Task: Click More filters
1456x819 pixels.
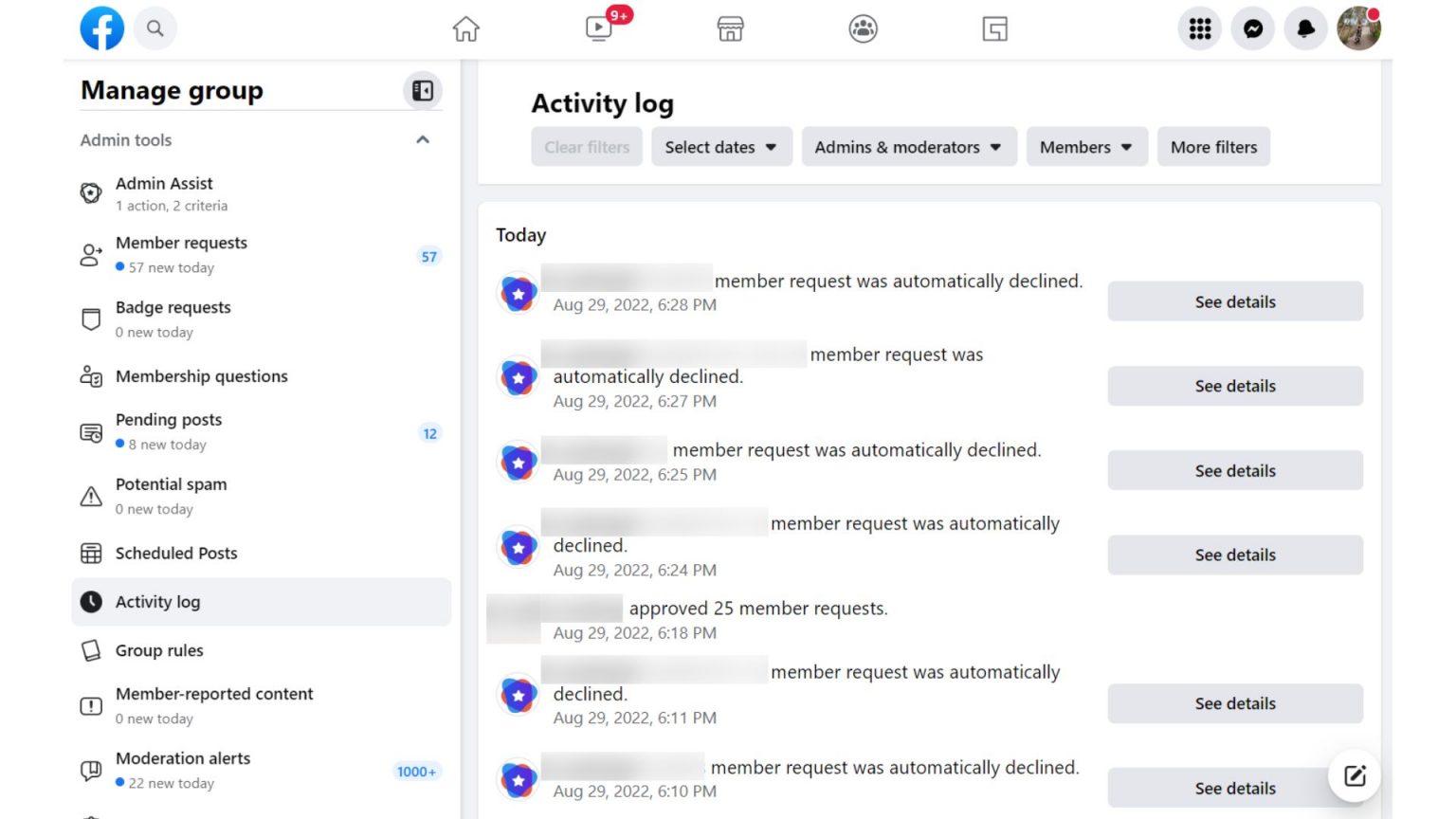Action: coord(1213,147)
